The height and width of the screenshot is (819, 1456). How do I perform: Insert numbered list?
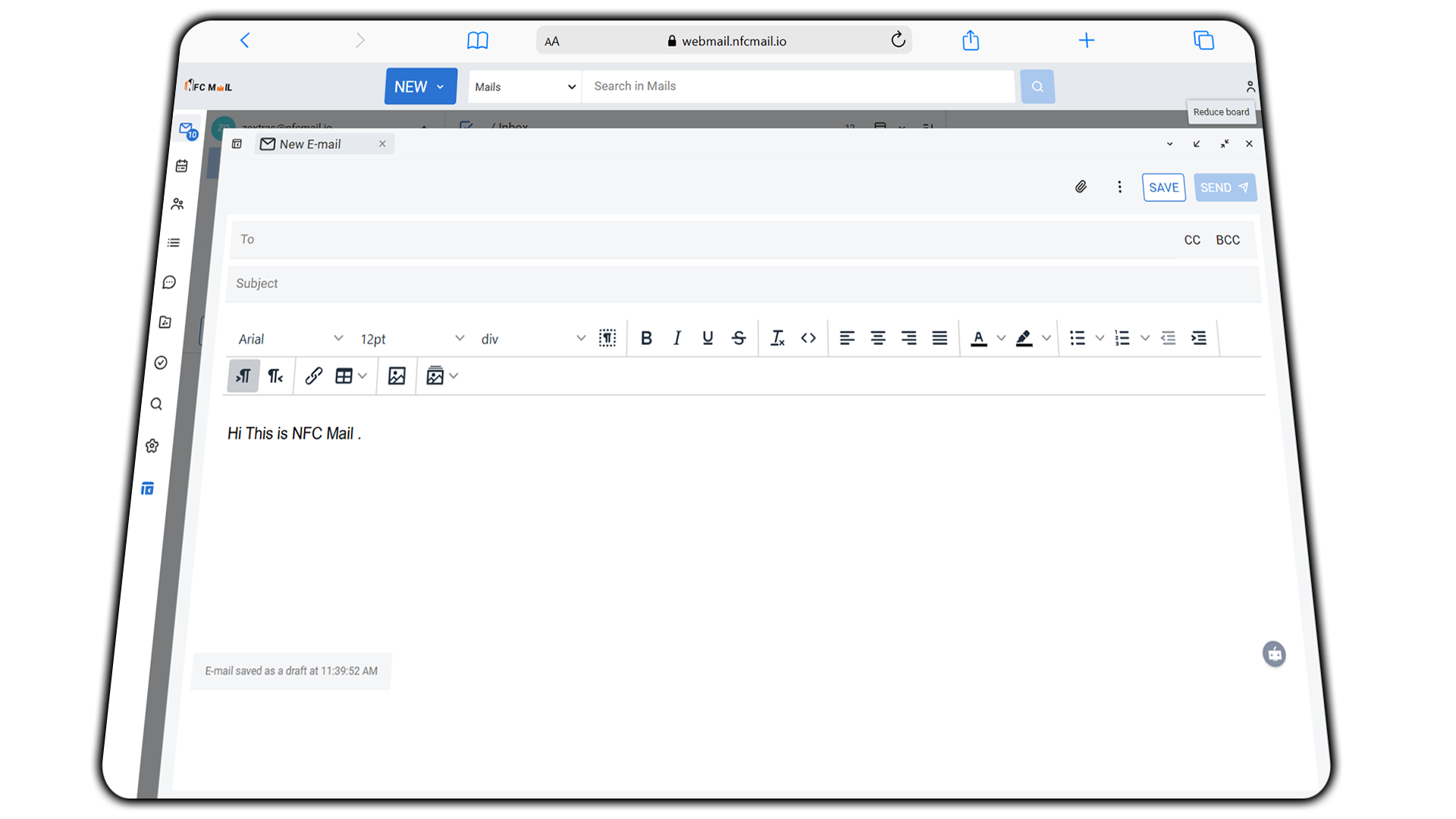point(1122,338)
